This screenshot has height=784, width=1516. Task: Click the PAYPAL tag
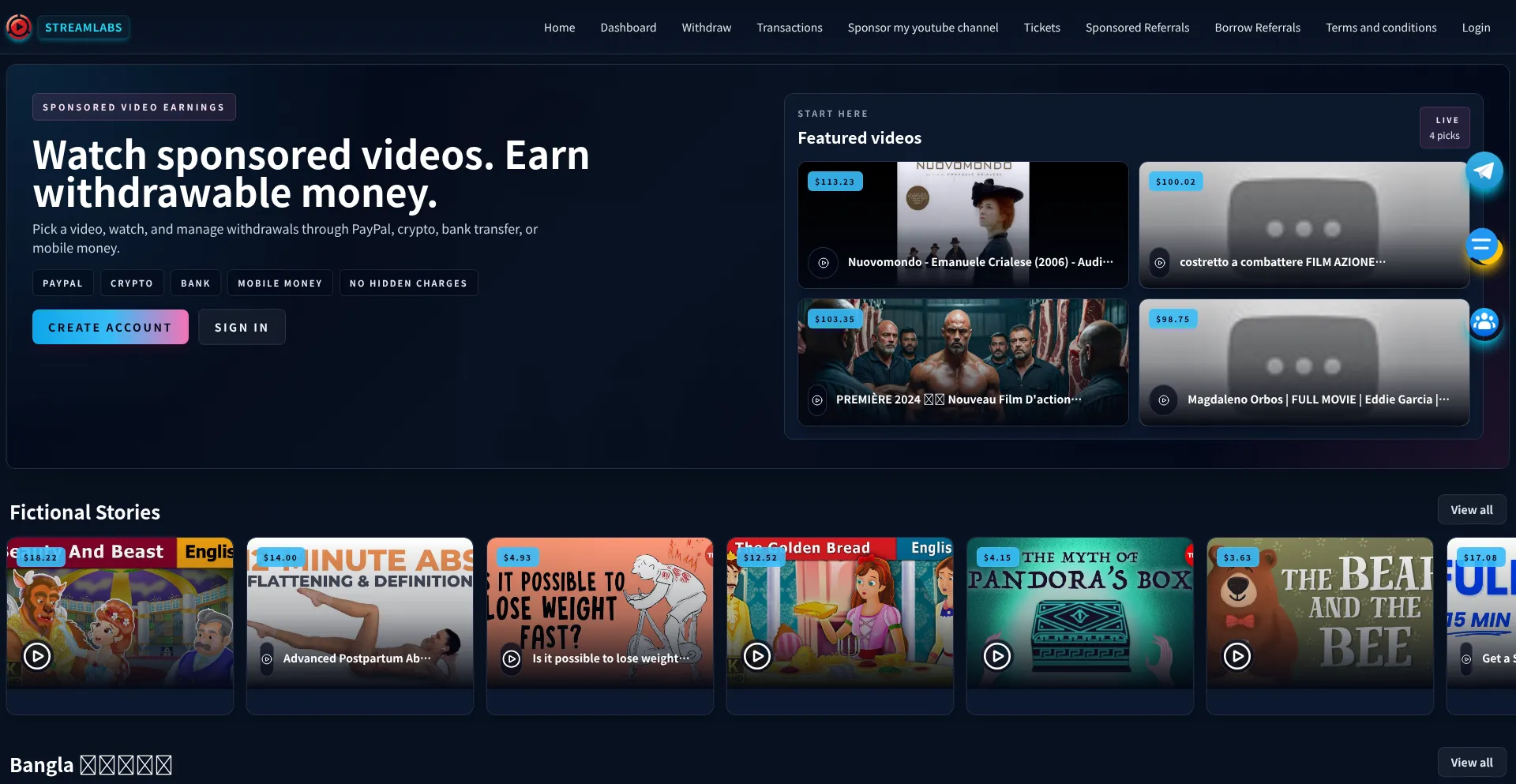[63, 283]
